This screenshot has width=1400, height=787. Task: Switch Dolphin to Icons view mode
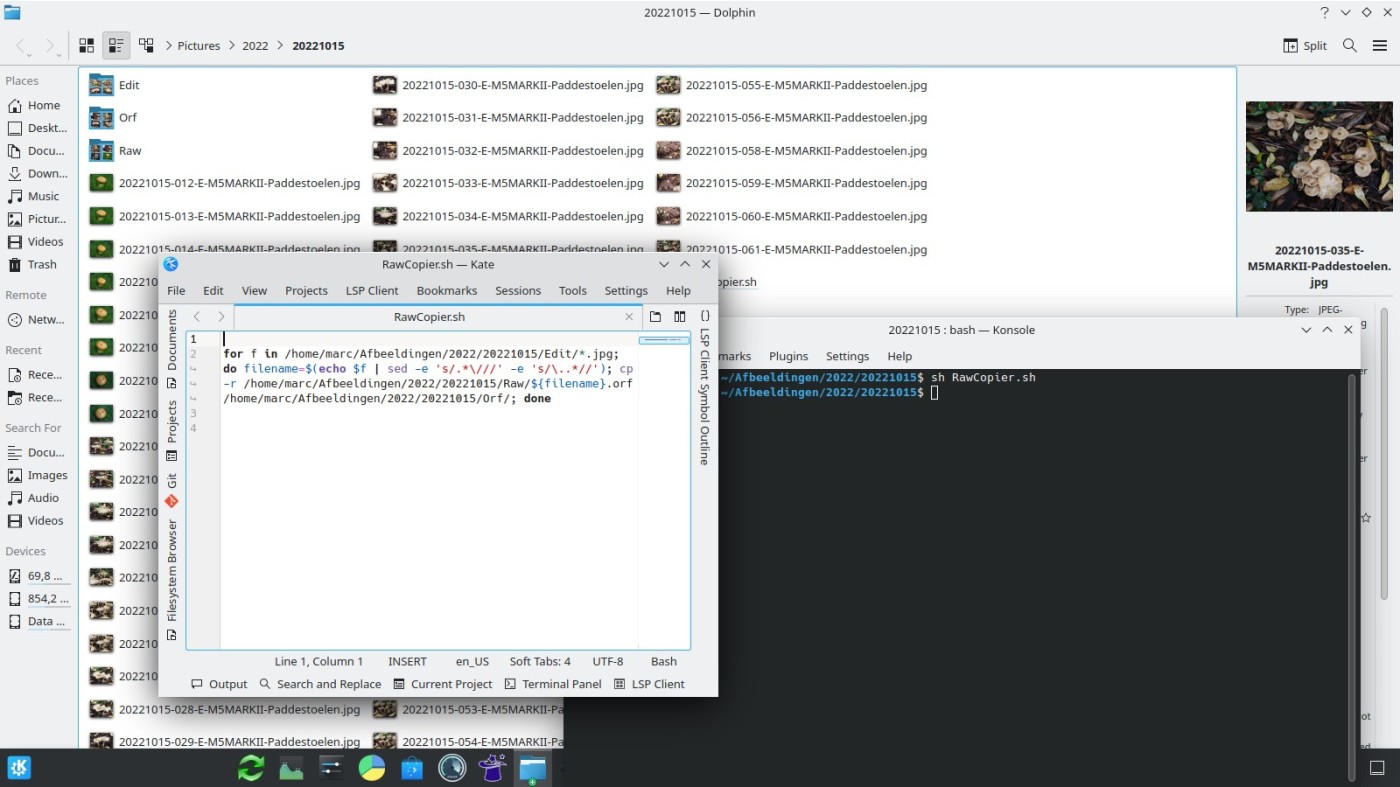(x=87, y=46)
